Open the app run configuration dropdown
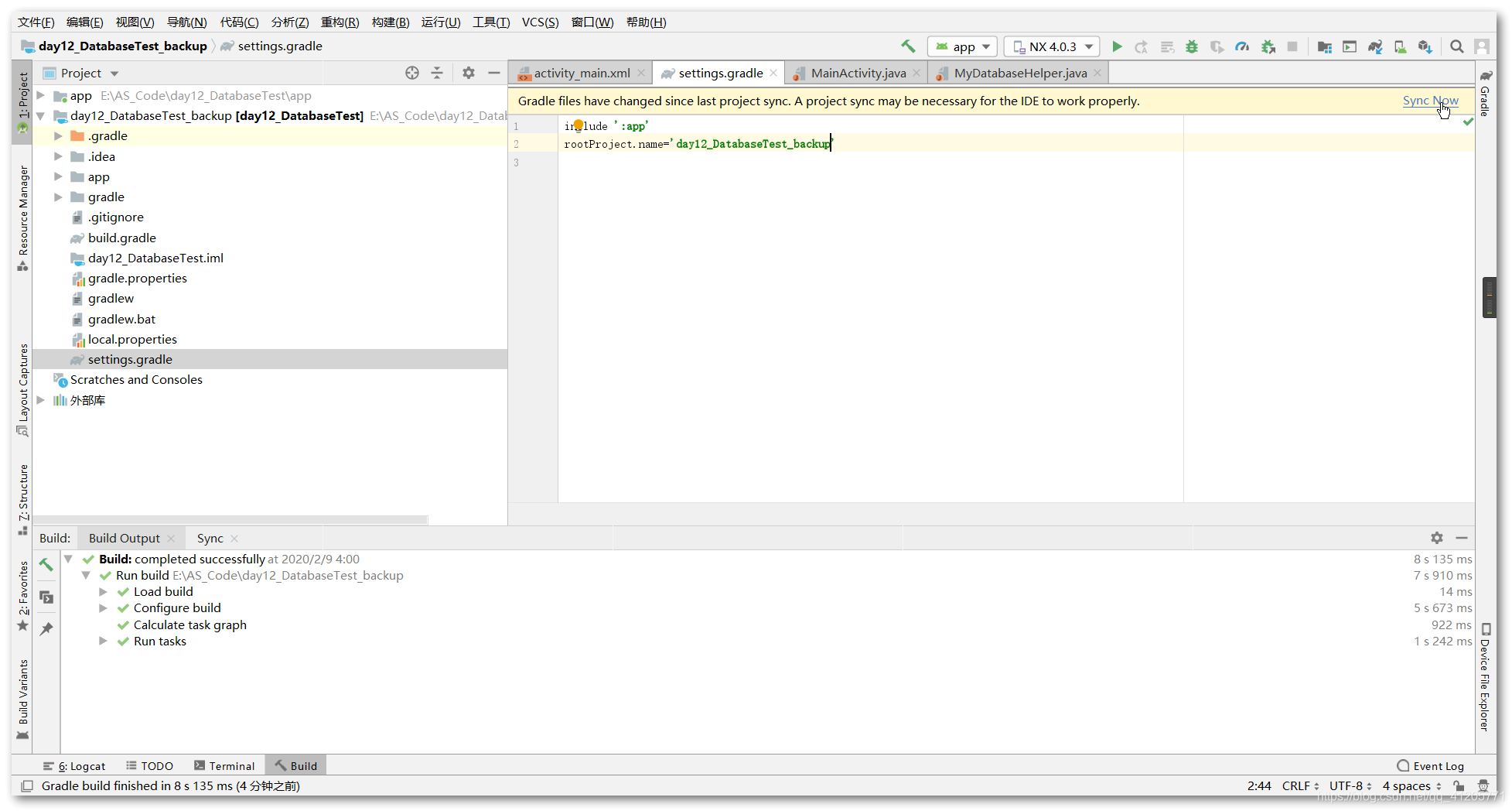 (963, 46)
